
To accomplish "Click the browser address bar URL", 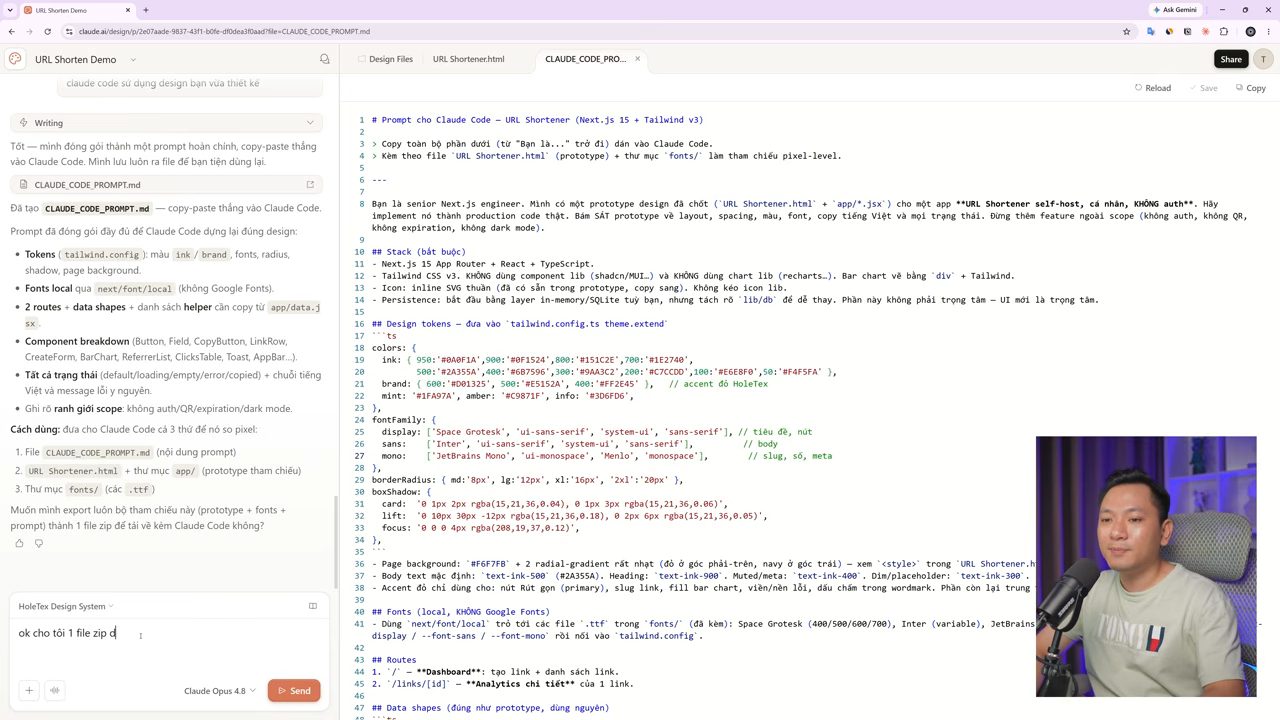I will 224,31.
